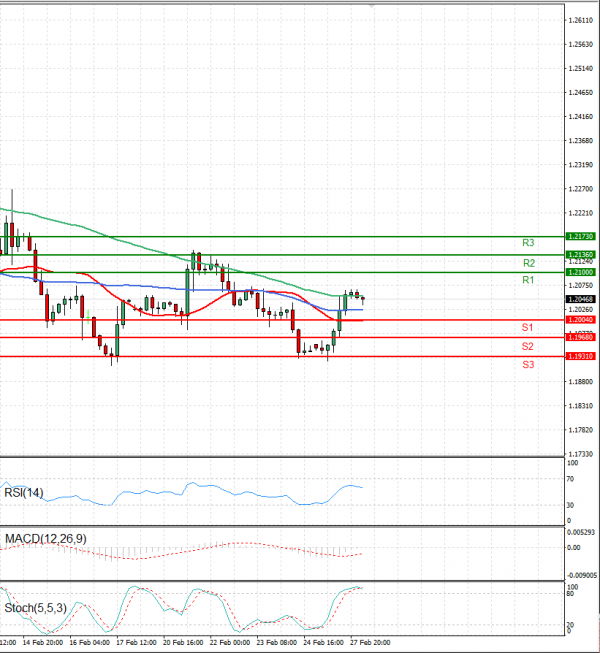This screenshot has height=653, width=600.
Task: Click the 22 Feb 00:00 time label
Action: (x=230, y=643)
